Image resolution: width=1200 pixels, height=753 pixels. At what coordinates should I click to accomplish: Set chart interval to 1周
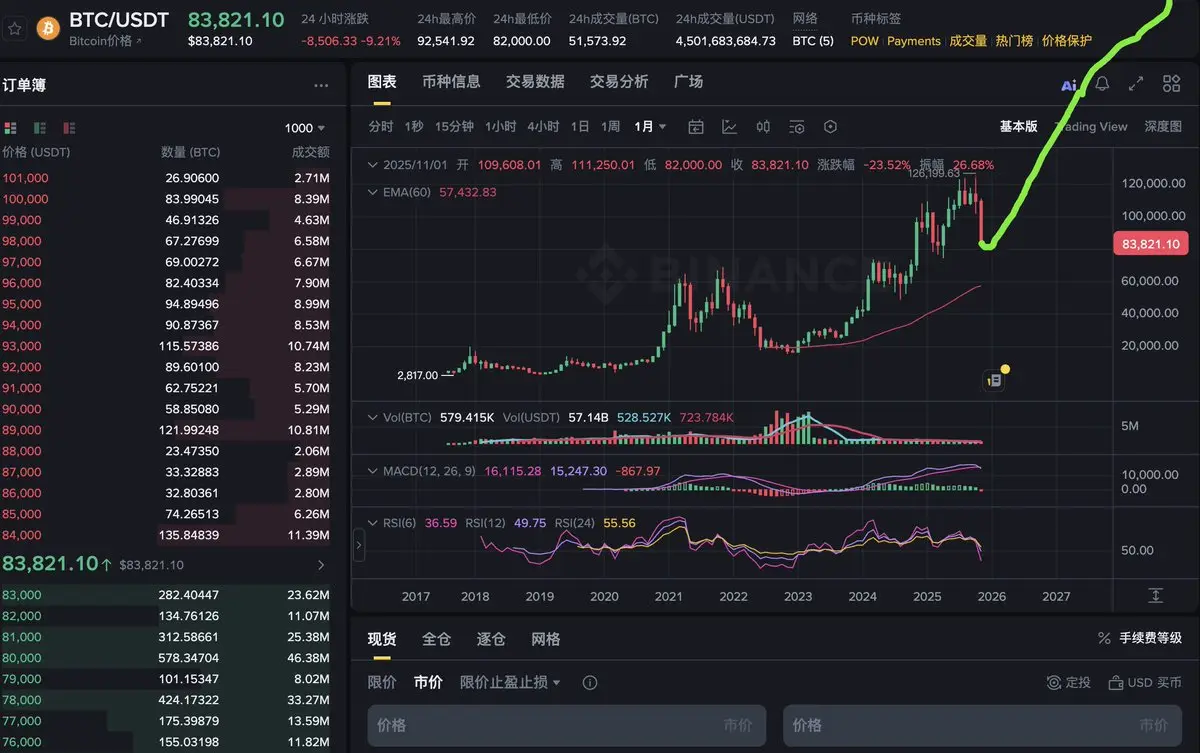tap(611, 127)
